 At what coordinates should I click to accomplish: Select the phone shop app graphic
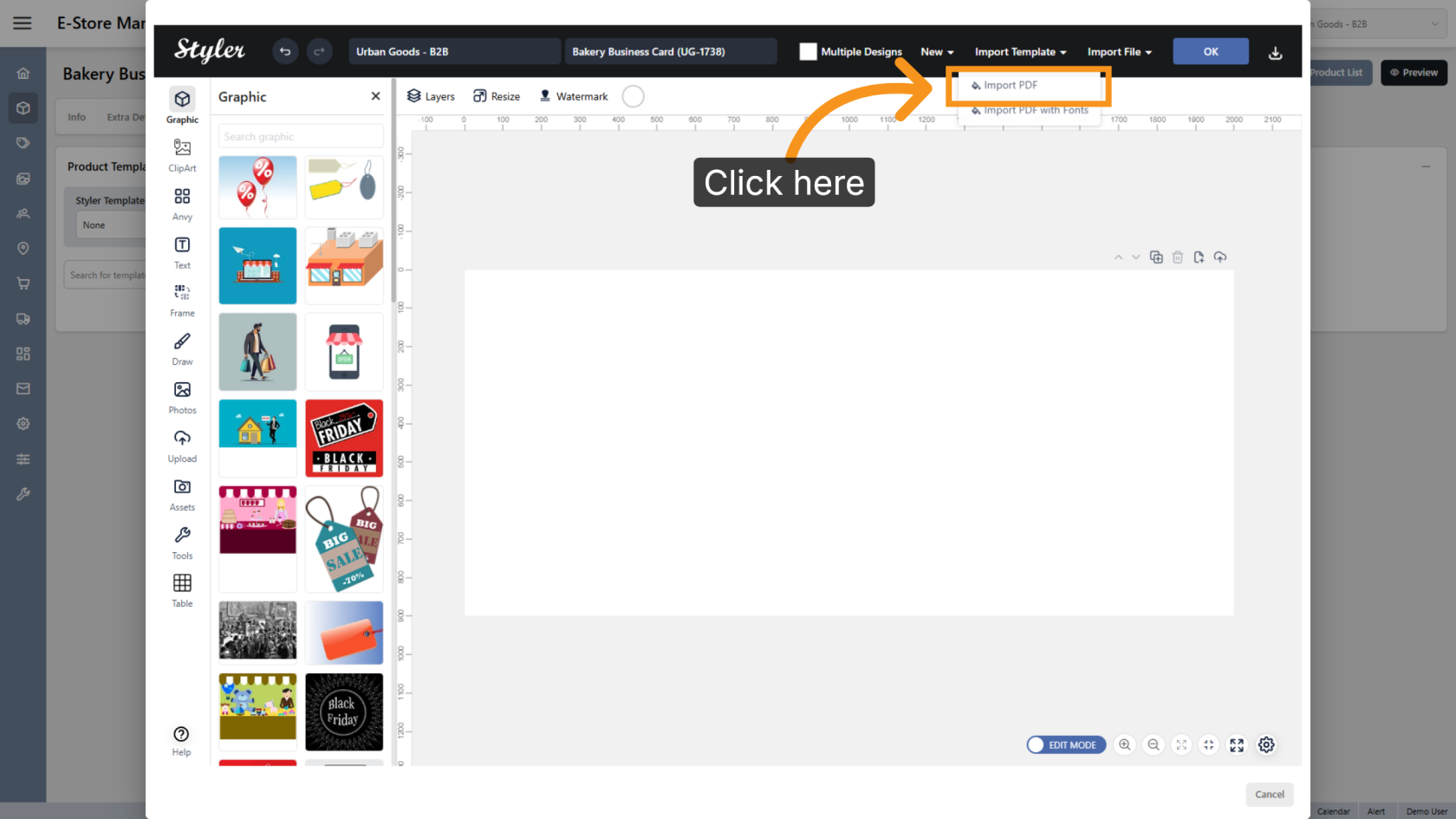[x=344, y=352]
